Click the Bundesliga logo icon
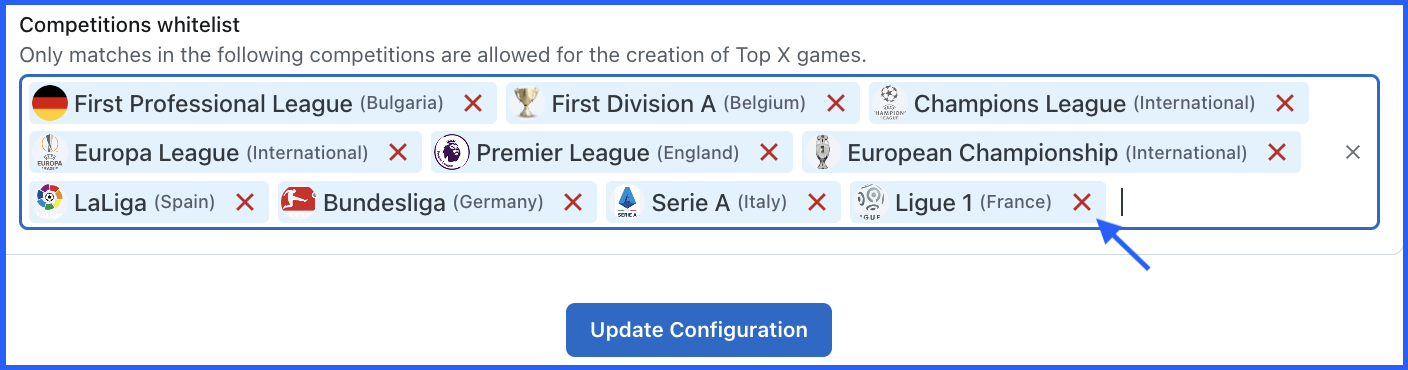This screenshot has width=1408, height=370. tap(299, 202)
